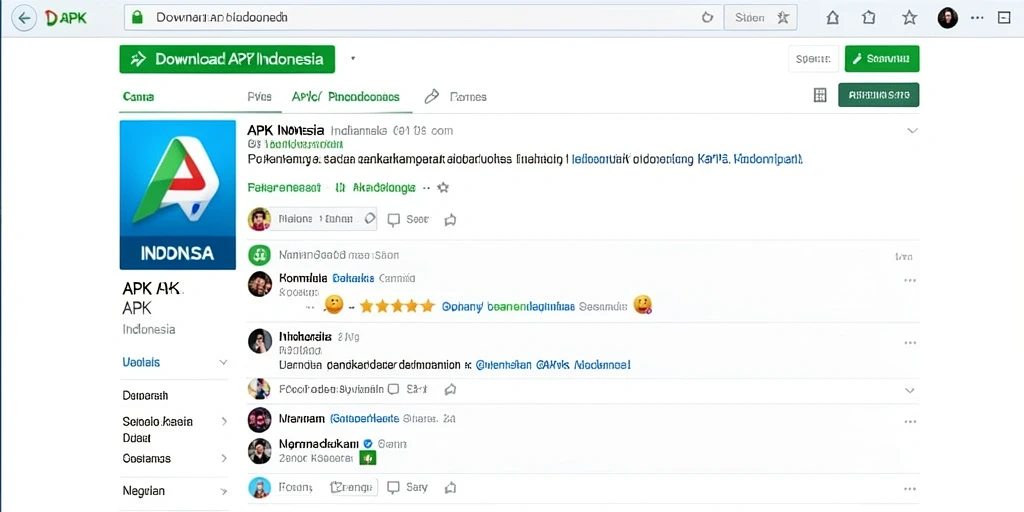Open more options for Kommlala comment
This screenshot has width=1024, height=512.
910,280
